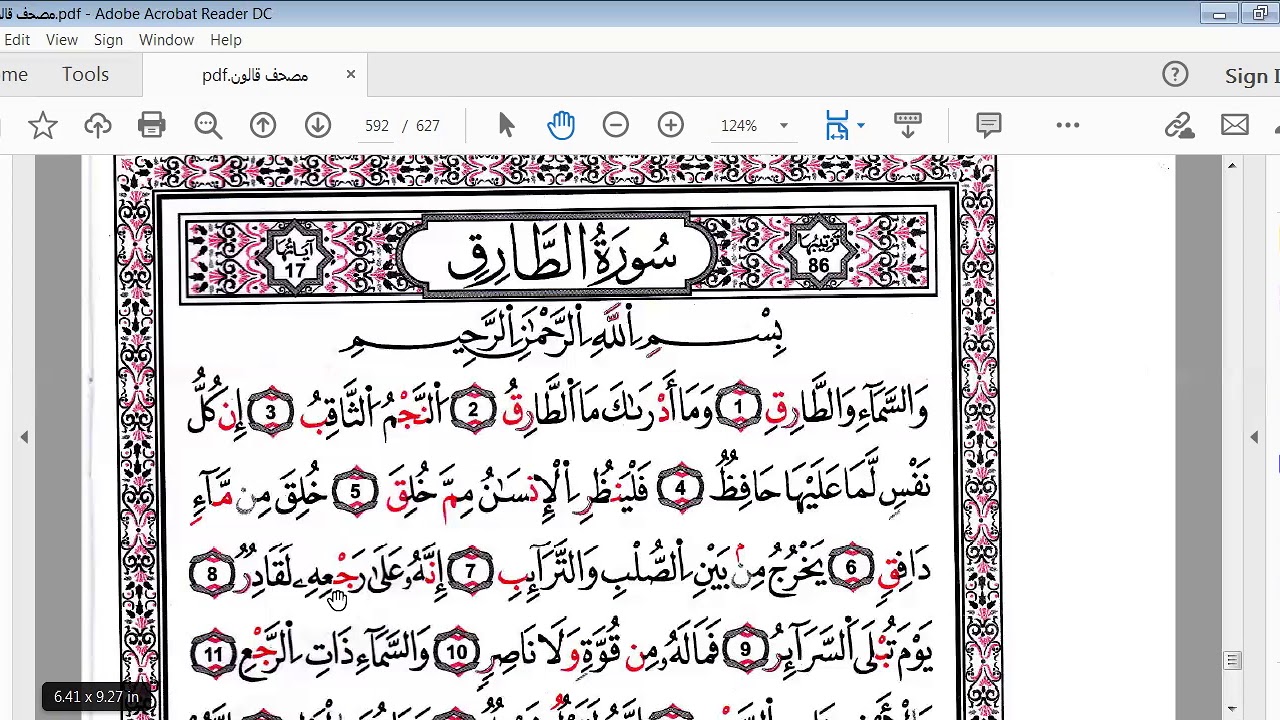The width and height of the screenshot is (1280, 720).
Task: Select the مصحف قالون.pdf document tab
Action: 255,75
